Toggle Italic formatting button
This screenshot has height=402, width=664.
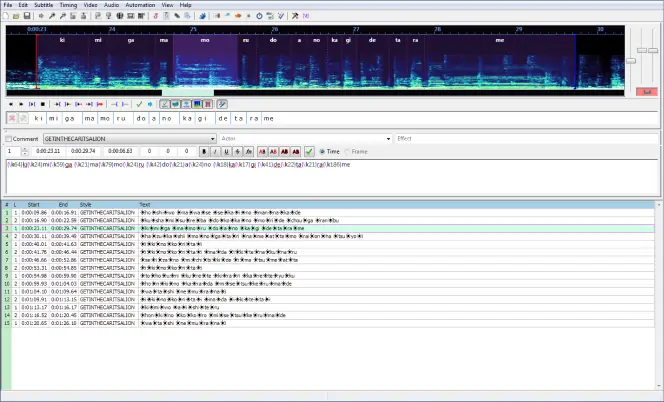point(215,152)
